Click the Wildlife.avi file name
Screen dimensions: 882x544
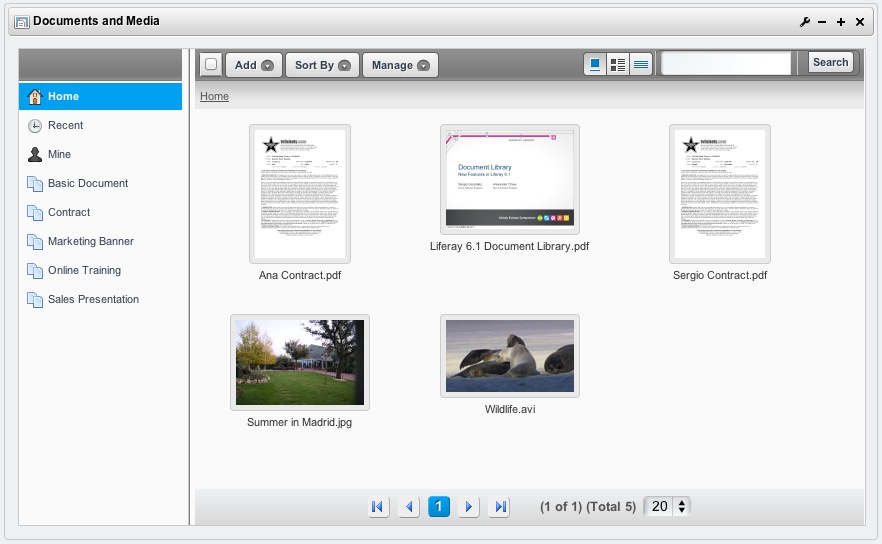510,409
